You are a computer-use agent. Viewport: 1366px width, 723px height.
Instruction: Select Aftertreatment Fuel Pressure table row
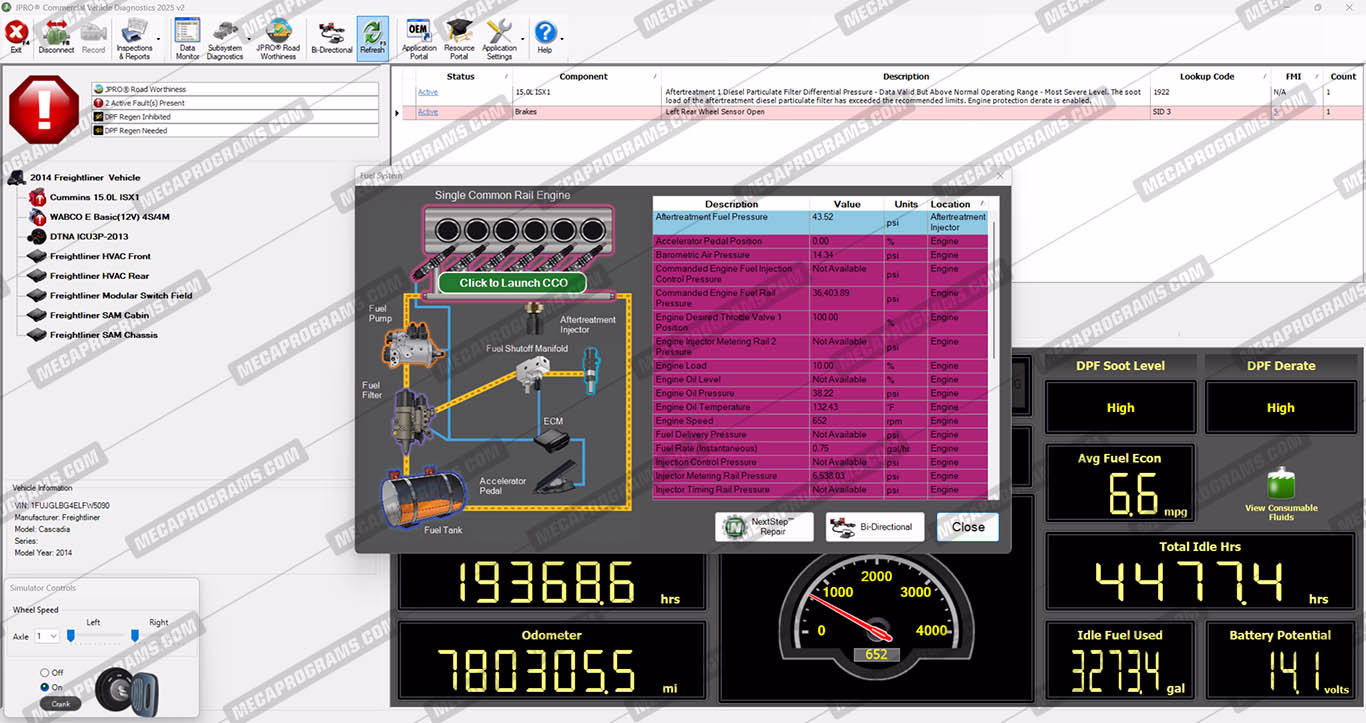pos(821,222)
